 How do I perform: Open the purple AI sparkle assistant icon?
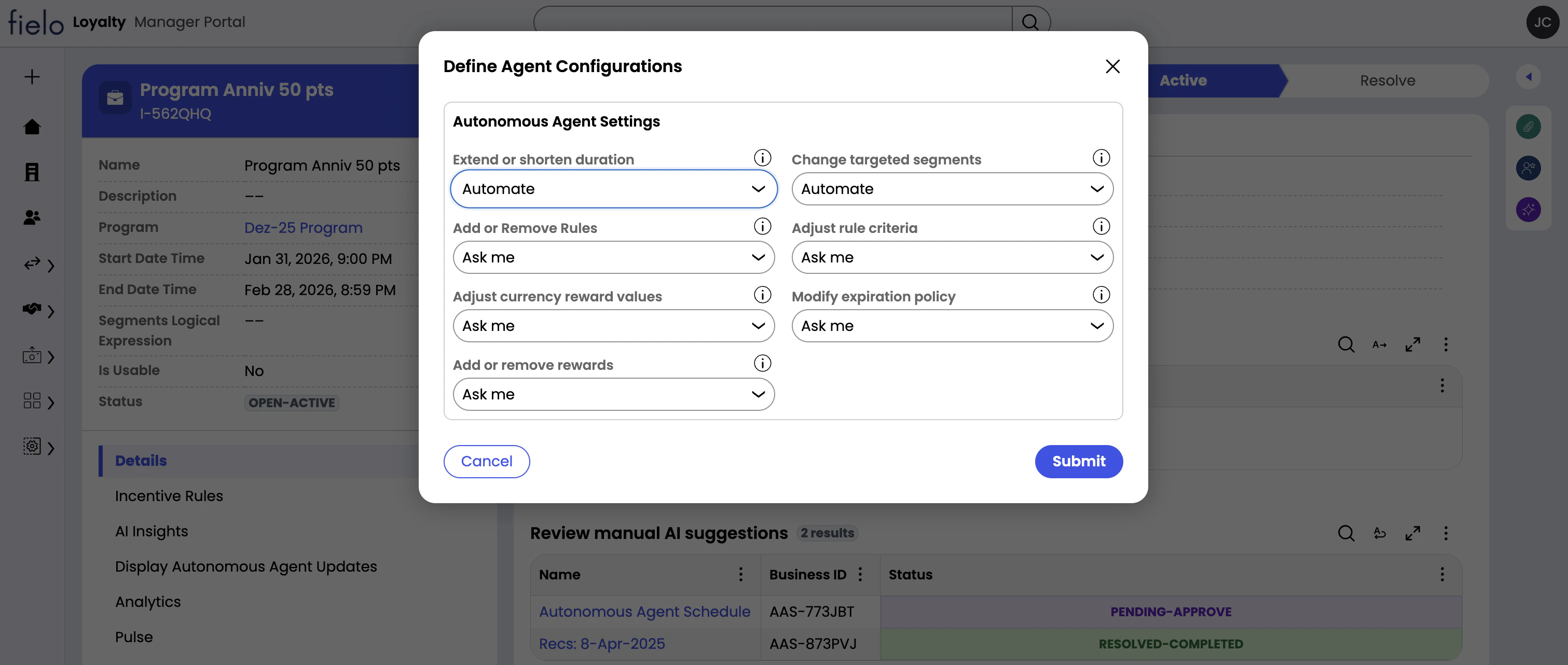click(x=1530, y=209)
